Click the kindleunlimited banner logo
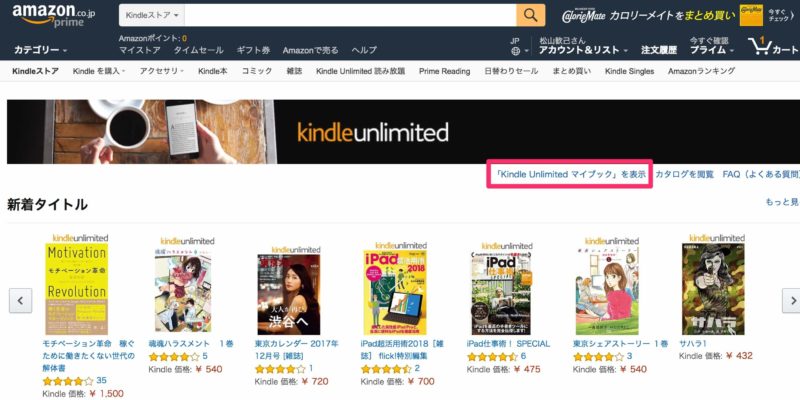Image resolution: width=800 pixels, height=400 pixels. (x=373, y=132)
